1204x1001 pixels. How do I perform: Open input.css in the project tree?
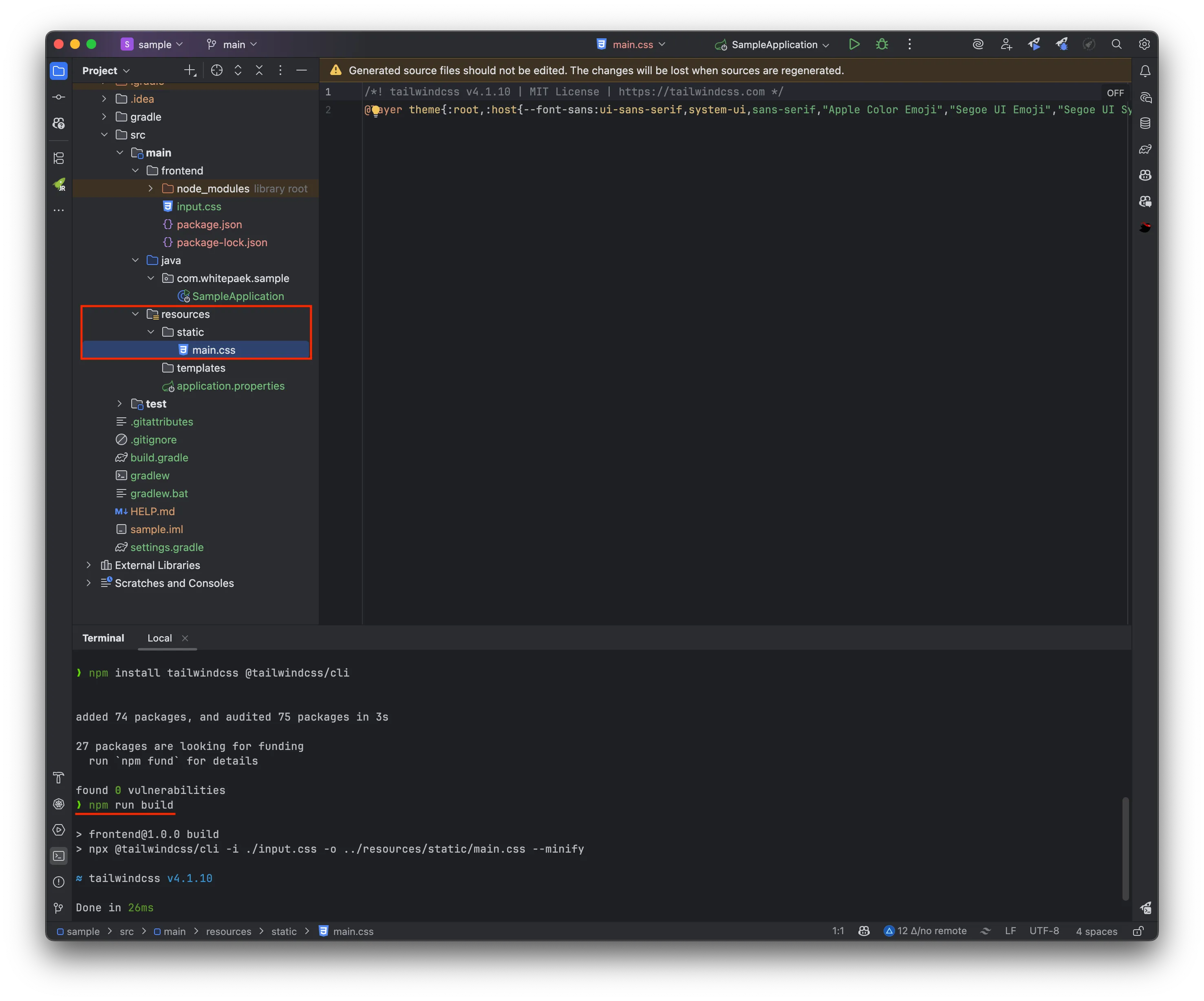pyautogui.click(x=198, y=206)
